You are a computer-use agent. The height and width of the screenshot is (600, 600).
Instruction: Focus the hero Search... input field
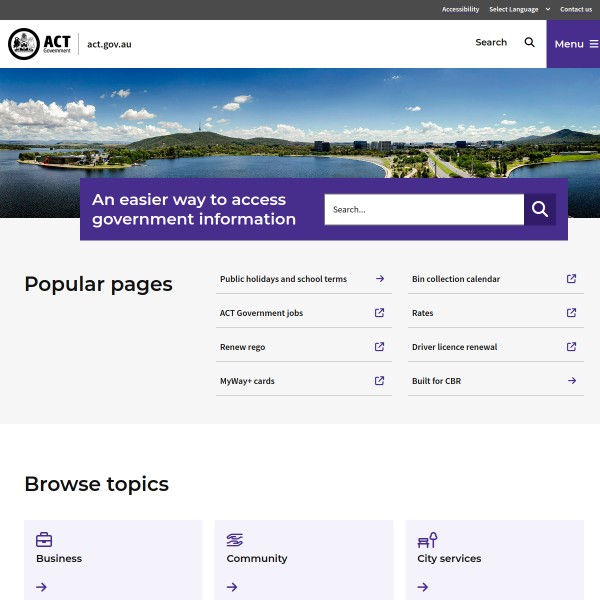[x=424, y=209]
